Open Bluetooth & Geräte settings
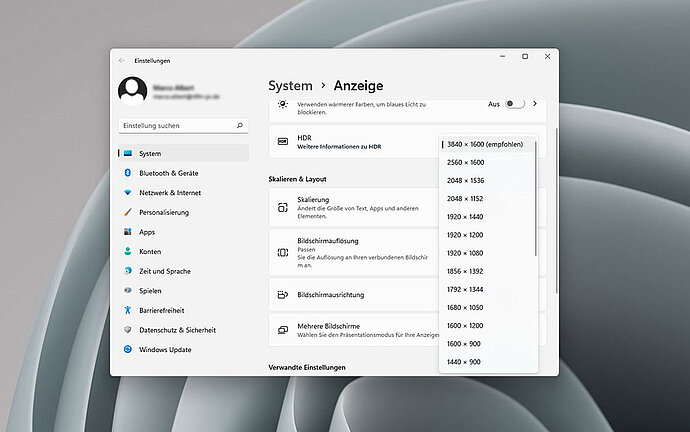The image size is (690, 432). 183,173
